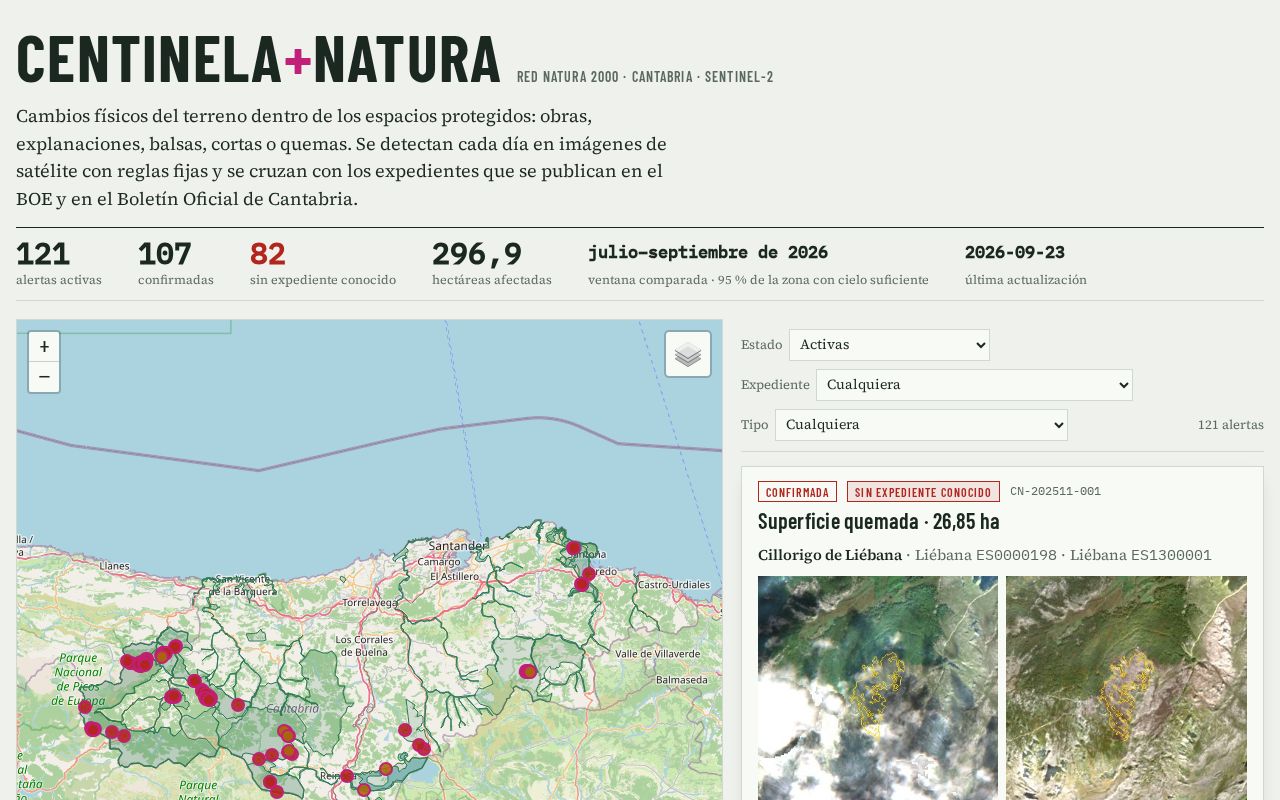Open the Estado dropdown showing Activas
Screen dimensions: 1280x800
pos(889,345)
